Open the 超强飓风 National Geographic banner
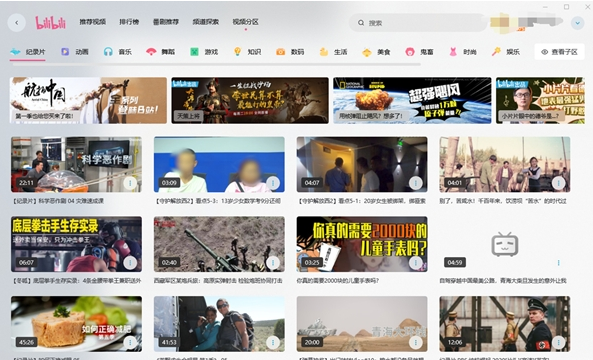 [412, 101]
